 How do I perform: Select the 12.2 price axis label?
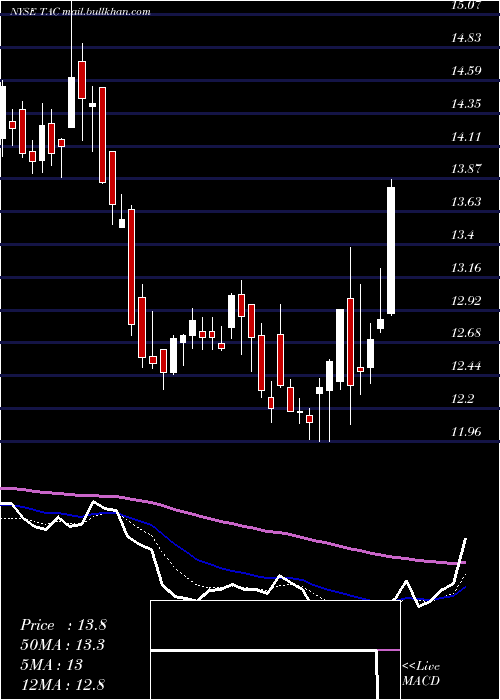(x=462, y=399)
